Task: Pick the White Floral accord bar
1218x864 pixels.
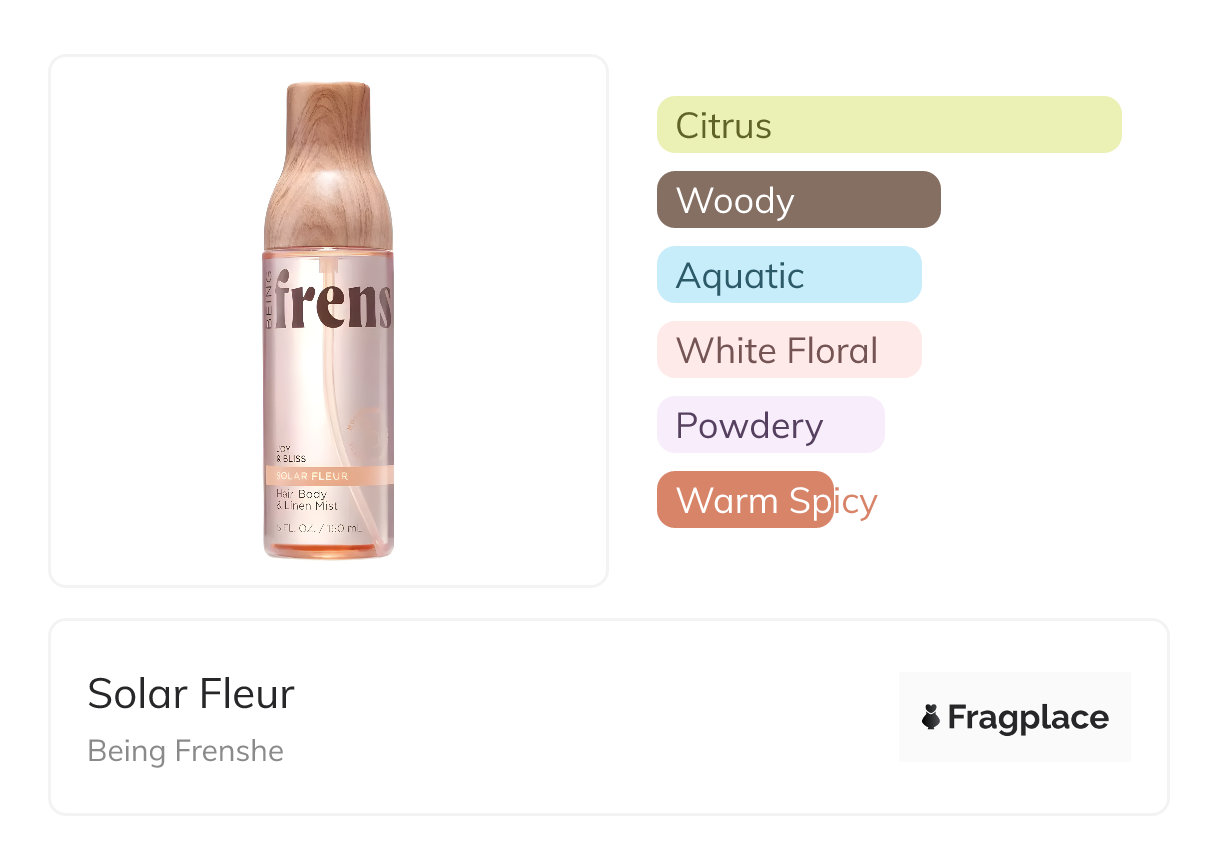Action: (788, 350)
